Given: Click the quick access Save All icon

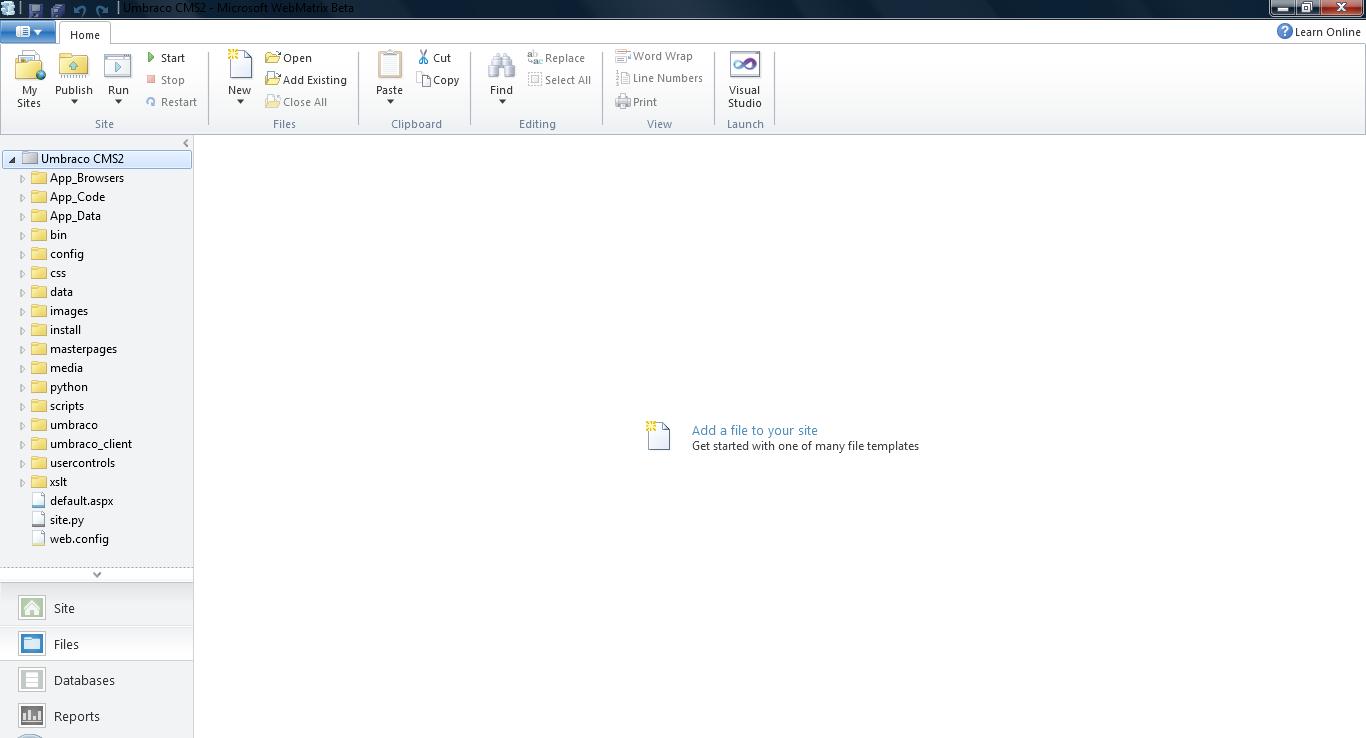Looking at the screenshot, I should coord(57,9).
